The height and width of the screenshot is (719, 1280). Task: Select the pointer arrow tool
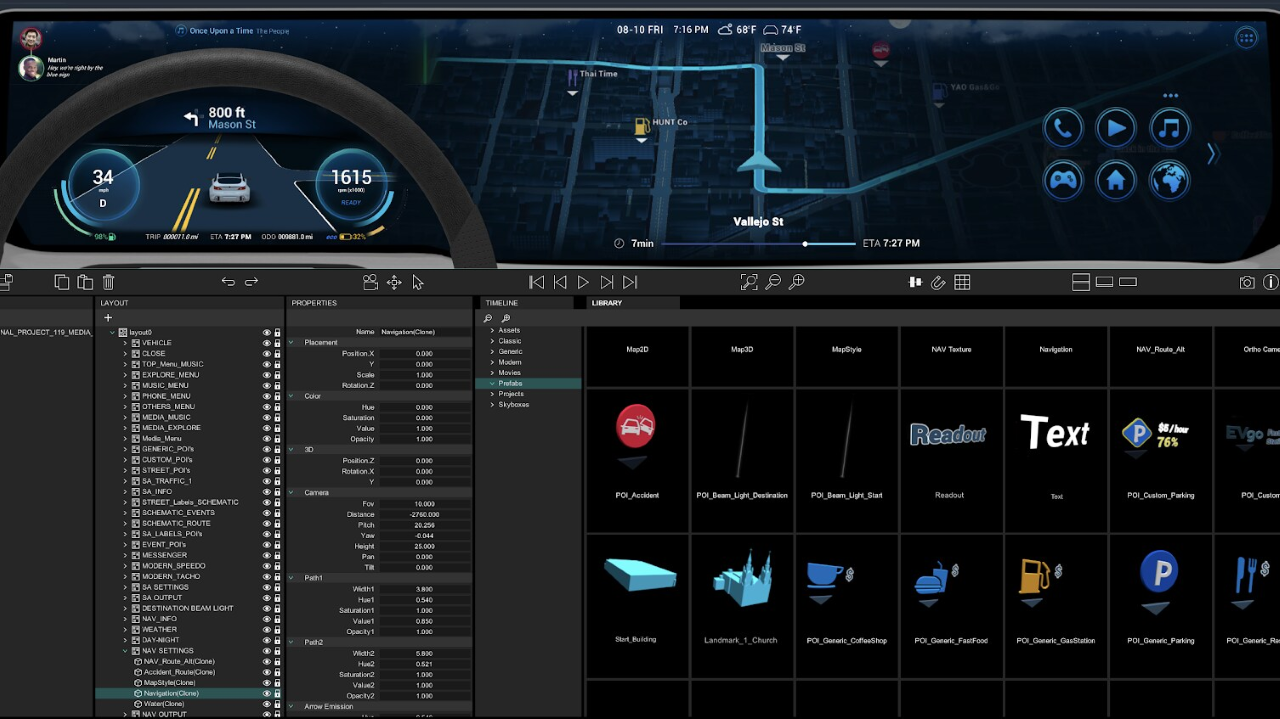[418, 283]
